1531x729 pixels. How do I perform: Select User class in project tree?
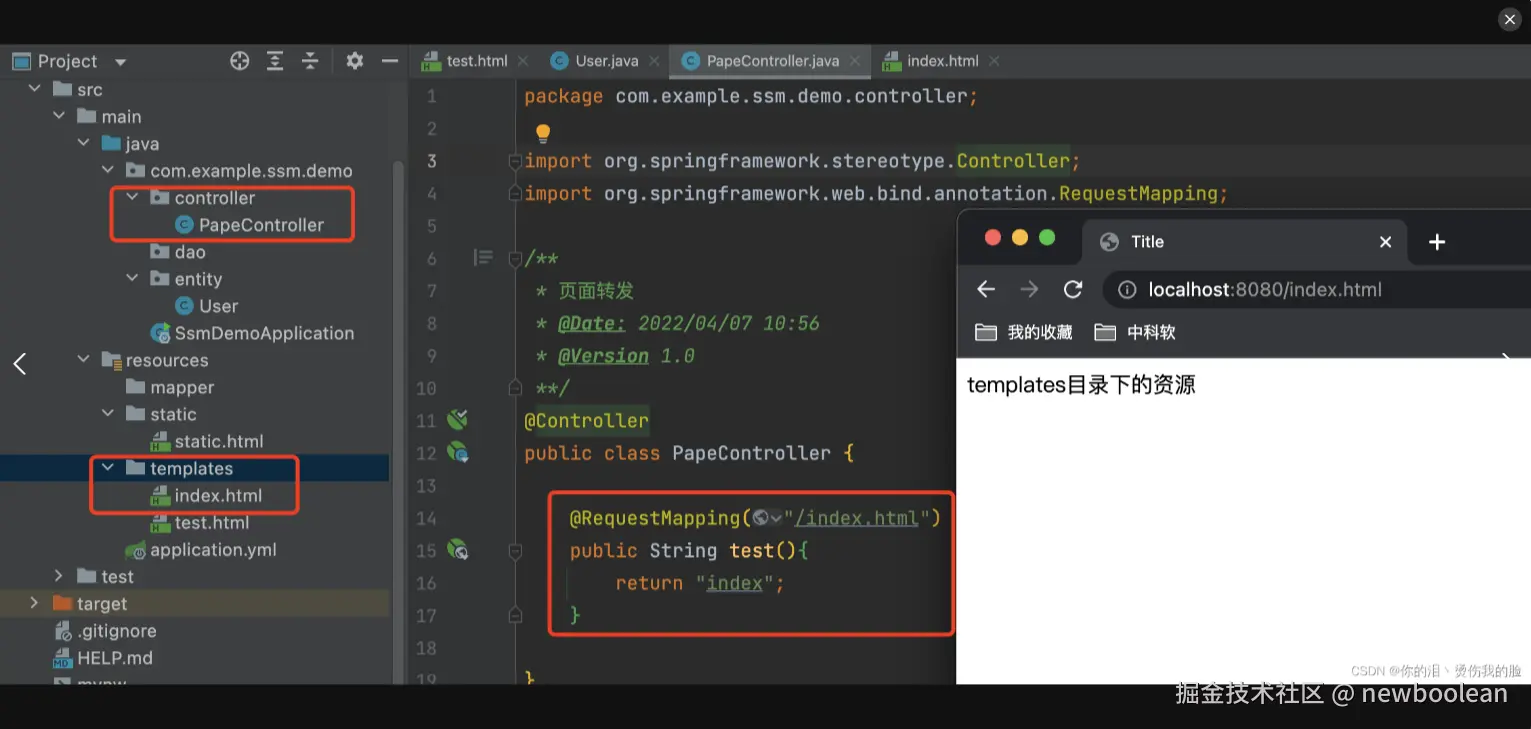[207, 306]
